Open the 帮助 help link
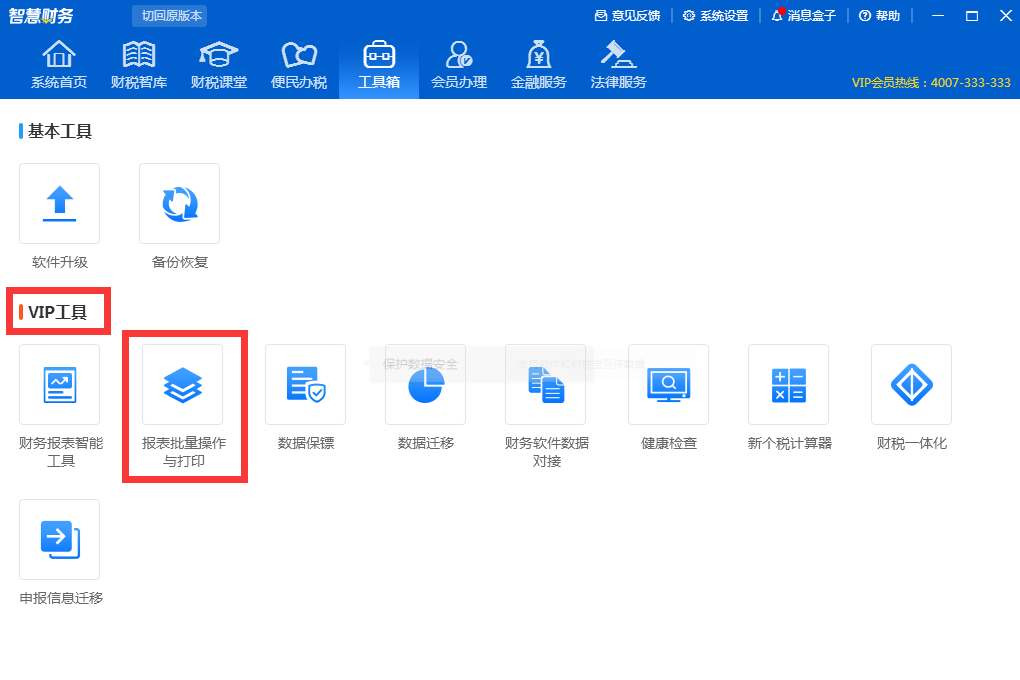The image size is (1020, 680). point(879,16)
